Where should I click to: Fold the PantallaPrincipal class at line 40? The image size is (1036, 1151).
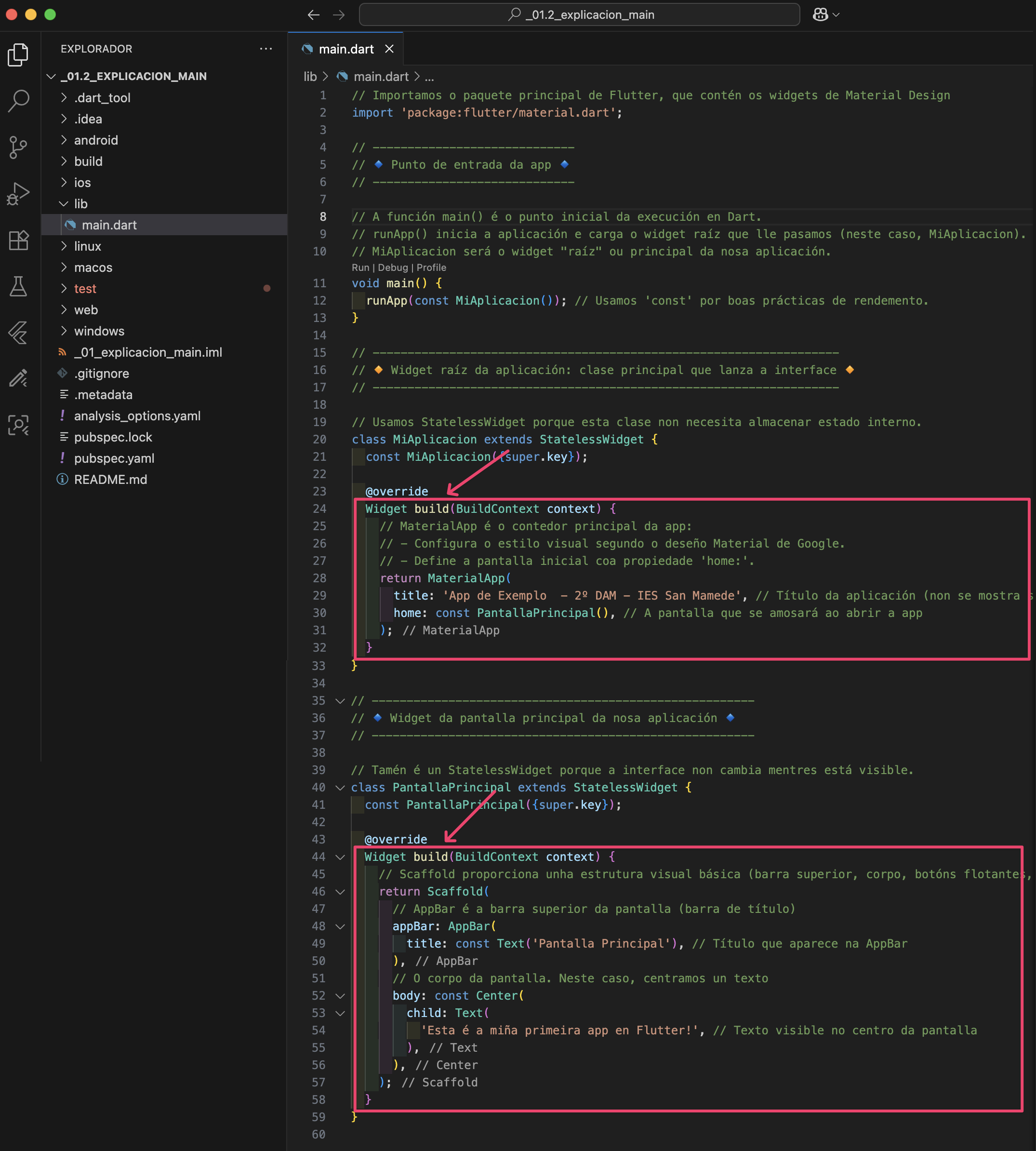pyautogui.click(x=340, y=788)
